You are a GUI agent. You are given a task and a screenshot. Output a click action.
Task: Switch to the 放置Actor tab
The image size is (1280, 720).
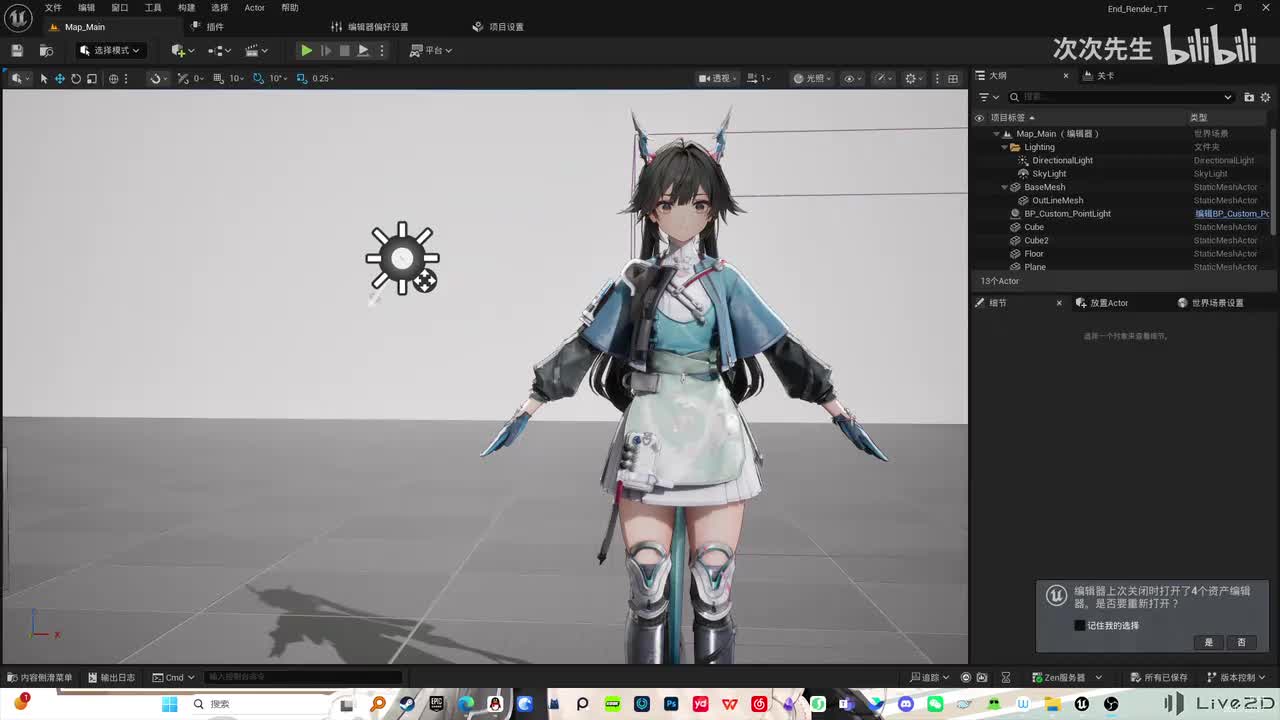(1103, 303)
